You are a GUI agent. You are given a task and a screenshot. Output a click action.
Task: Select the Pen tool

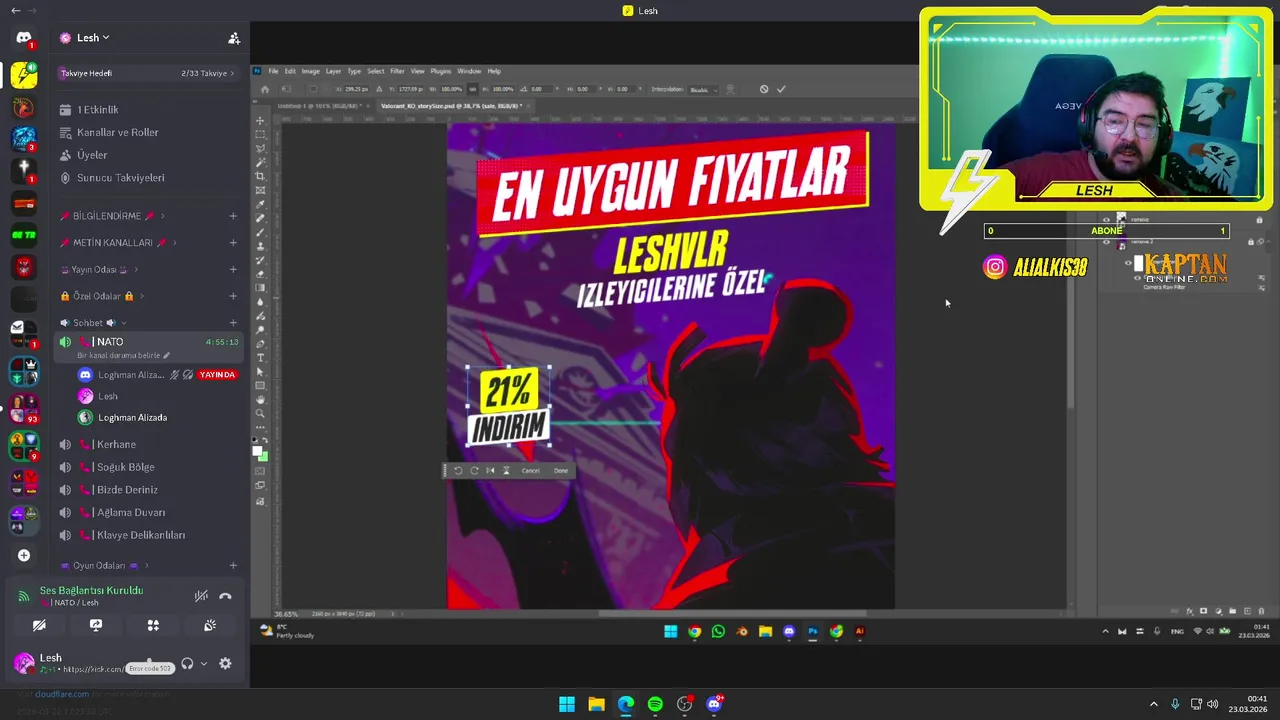click(261, 343)
